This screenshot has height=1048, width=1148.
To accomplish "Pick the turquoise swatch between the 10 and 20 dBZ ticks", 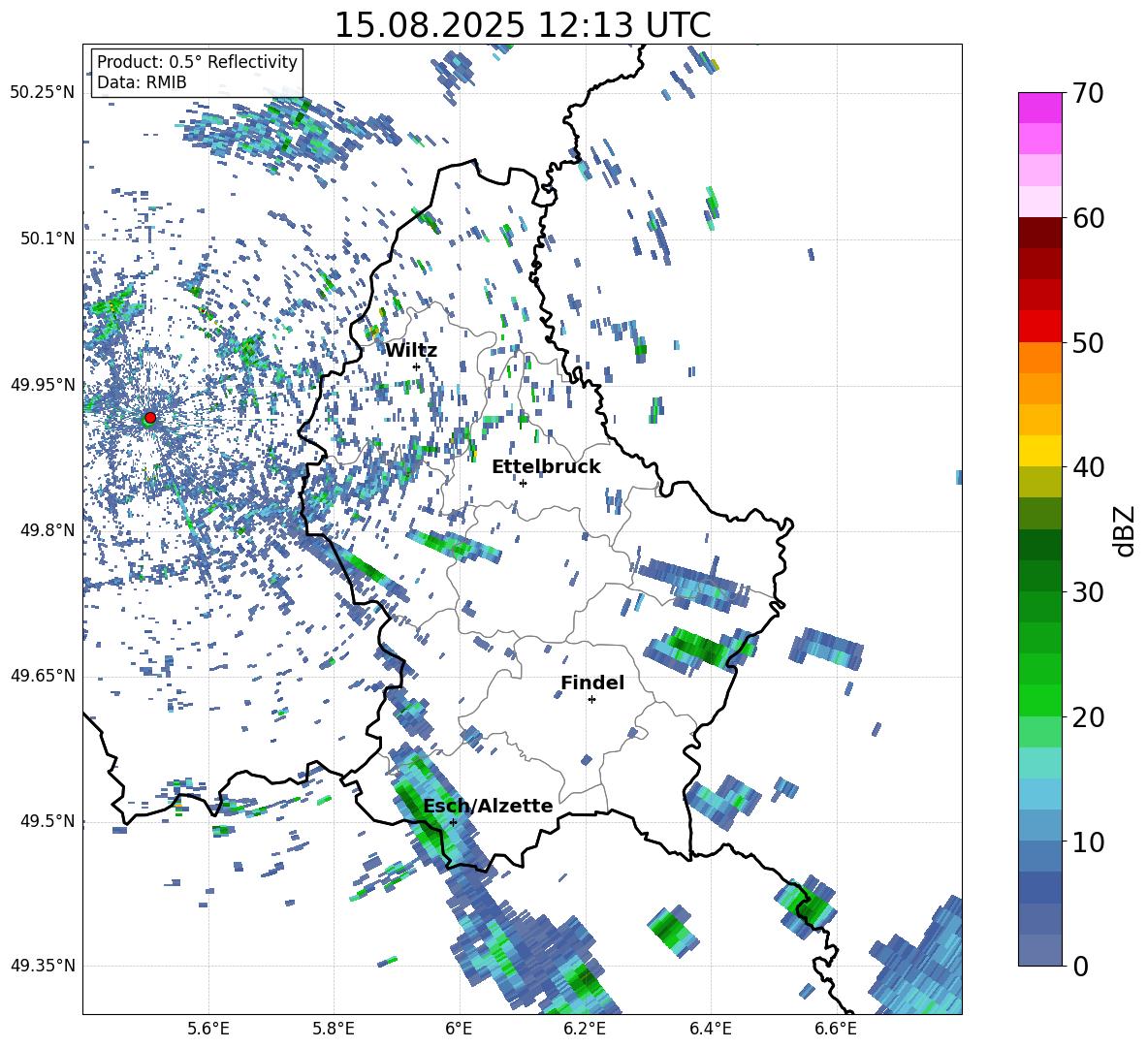I will point(1040,763).
